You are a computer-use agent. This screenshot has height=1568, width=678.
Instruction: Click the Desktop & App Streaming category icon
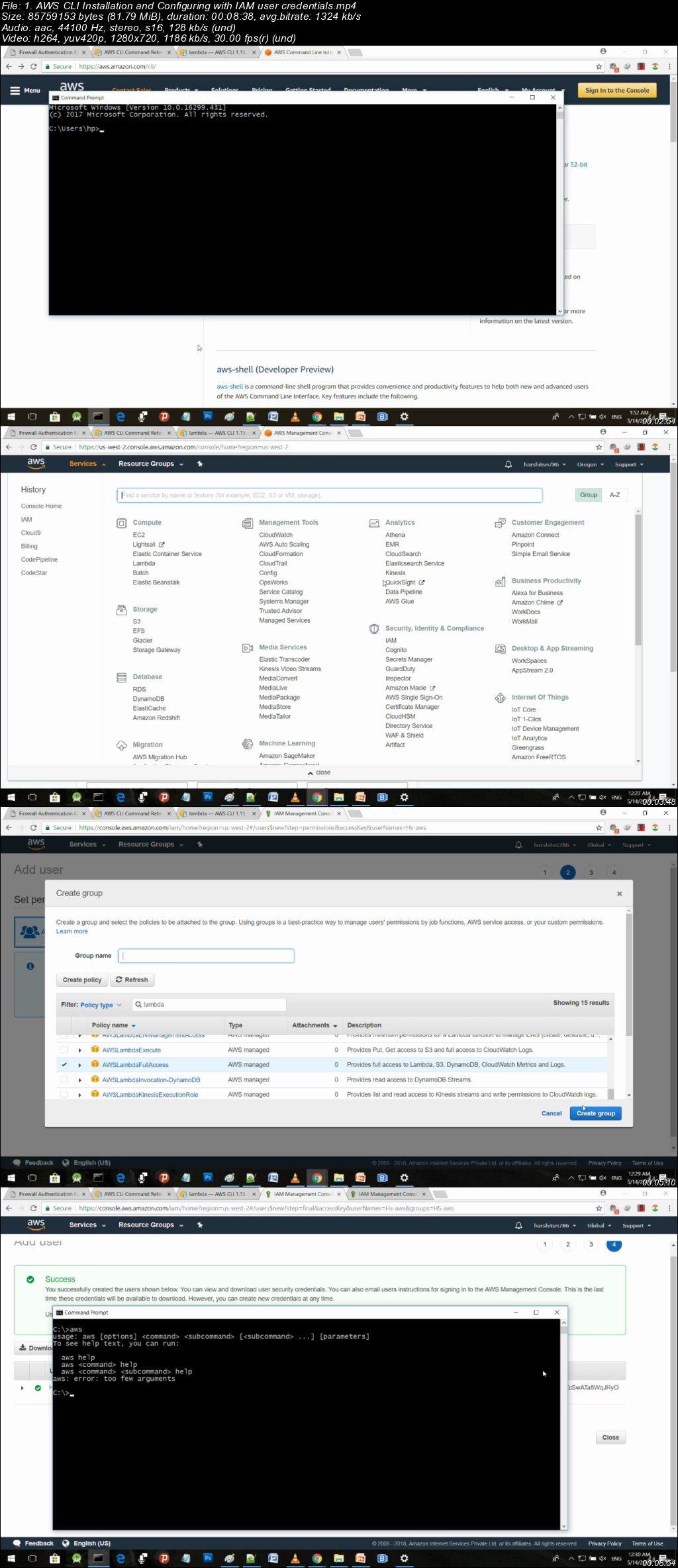tap(500, 649)
